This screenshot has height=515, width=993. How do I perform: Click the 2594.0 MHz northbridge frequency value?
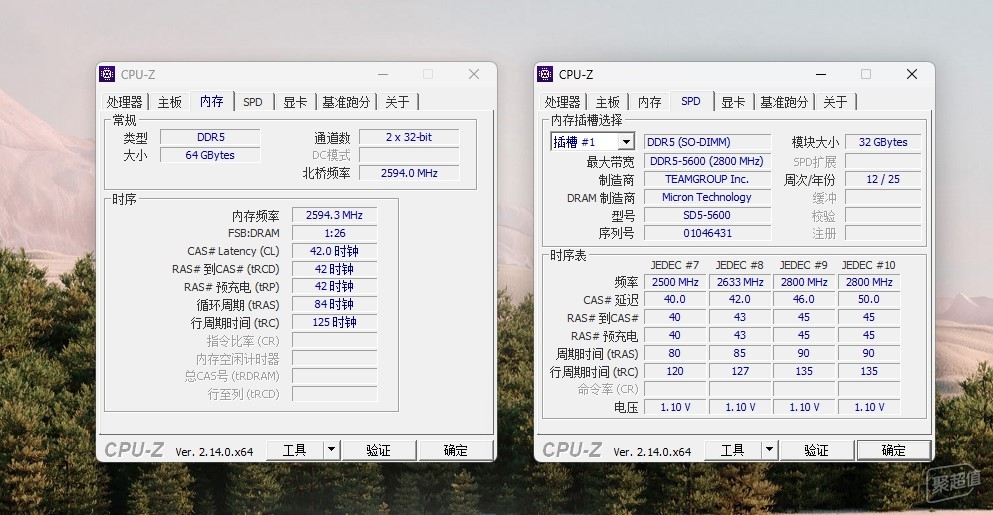[x=409, y=173]
